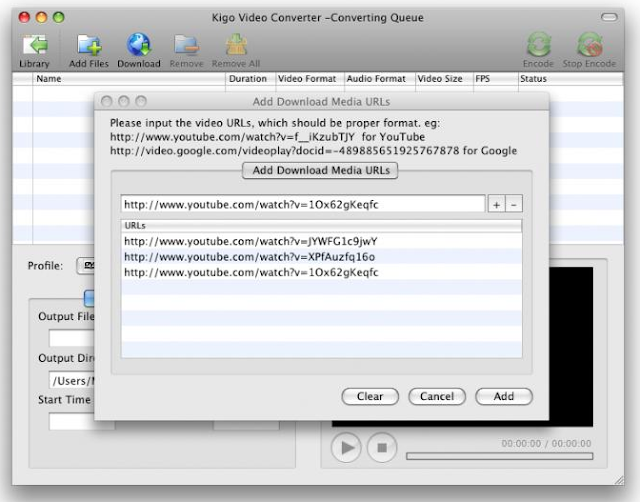Click the Remove toolbar icon
Image resolution: width=640 pixels, height=502 pixels.
coord(186,51)
